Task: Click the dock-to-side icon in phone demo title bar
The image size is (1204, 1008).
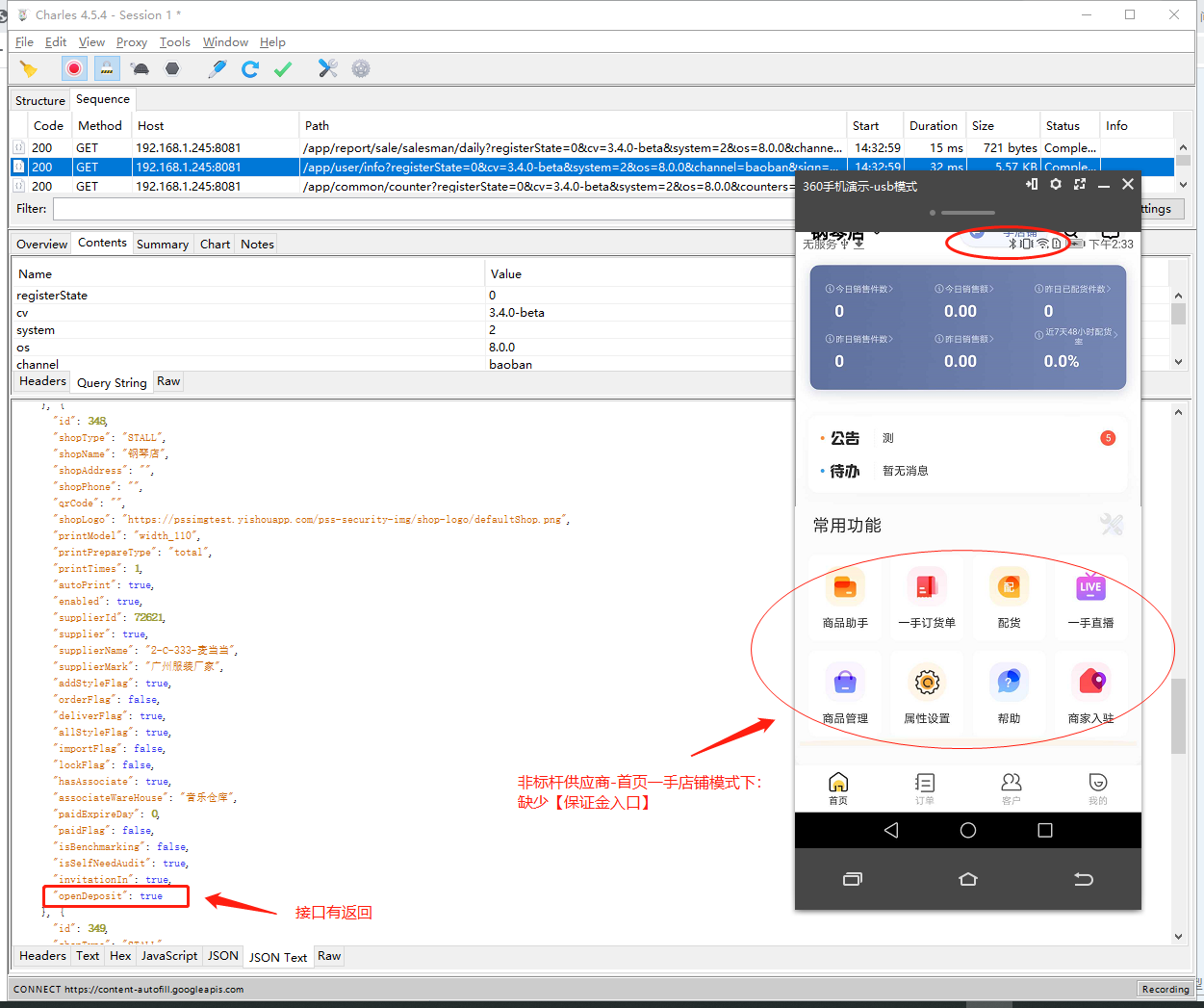Action: [x=1032, y=184]
